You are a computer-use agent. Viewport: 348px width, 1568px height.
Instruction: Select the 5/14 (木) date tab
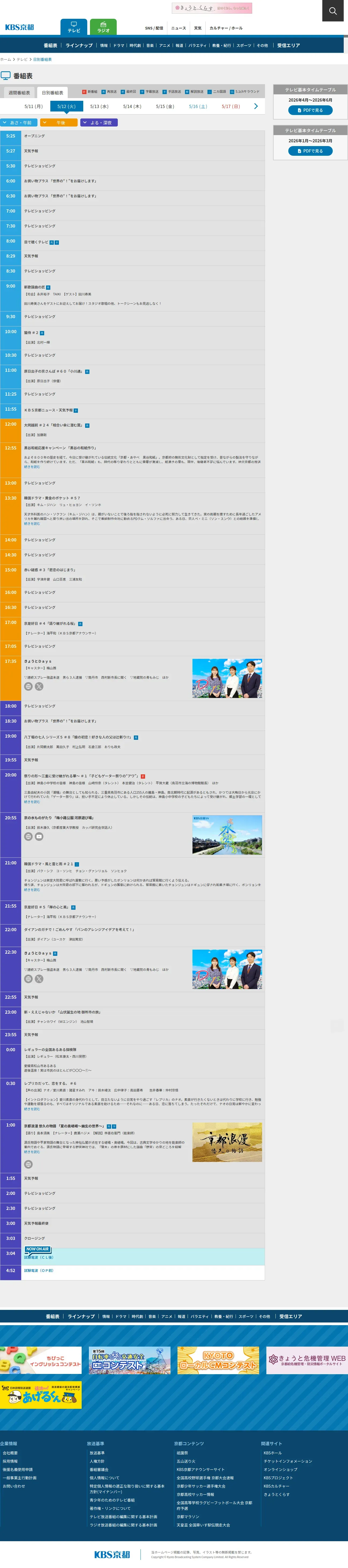(132, 106)
